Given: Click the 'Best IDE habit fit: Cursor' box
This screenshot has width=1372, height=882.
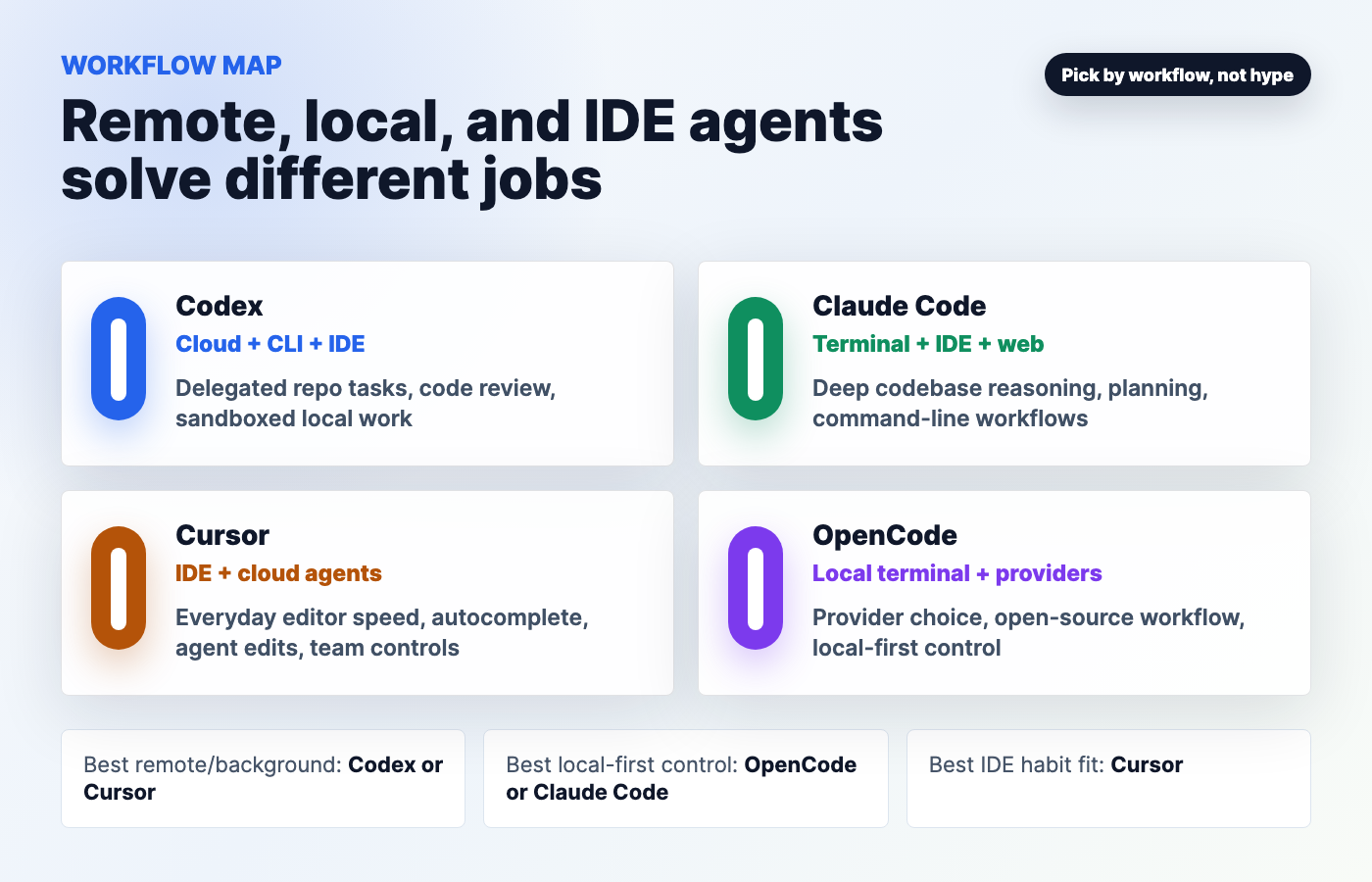Looking at the screenshot, I should tap(1108, 778).
